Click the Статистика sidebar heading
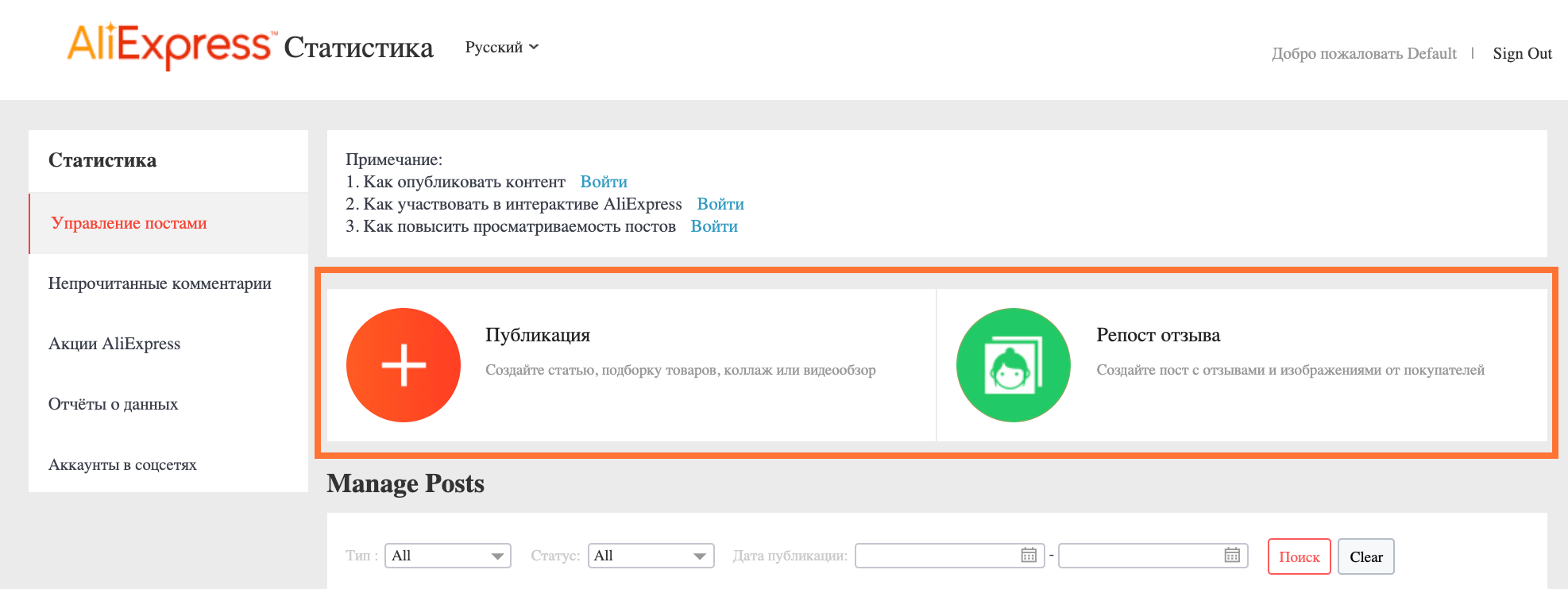The image size is (1568, 589). coord(102,160)
